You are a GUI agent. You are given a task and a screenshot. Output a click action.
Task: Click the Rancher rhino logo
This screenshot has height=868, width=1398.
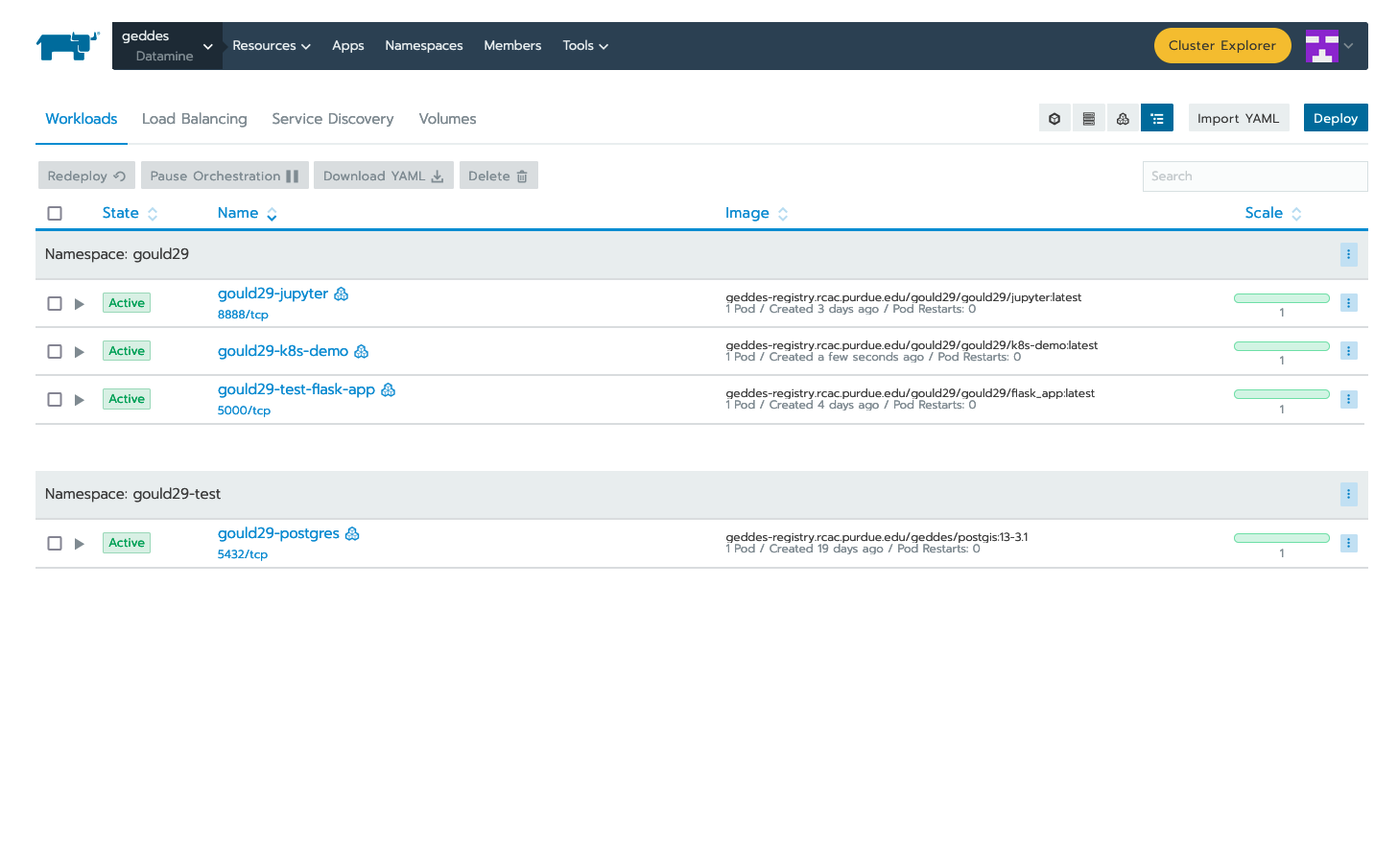[x=66, y=45]
